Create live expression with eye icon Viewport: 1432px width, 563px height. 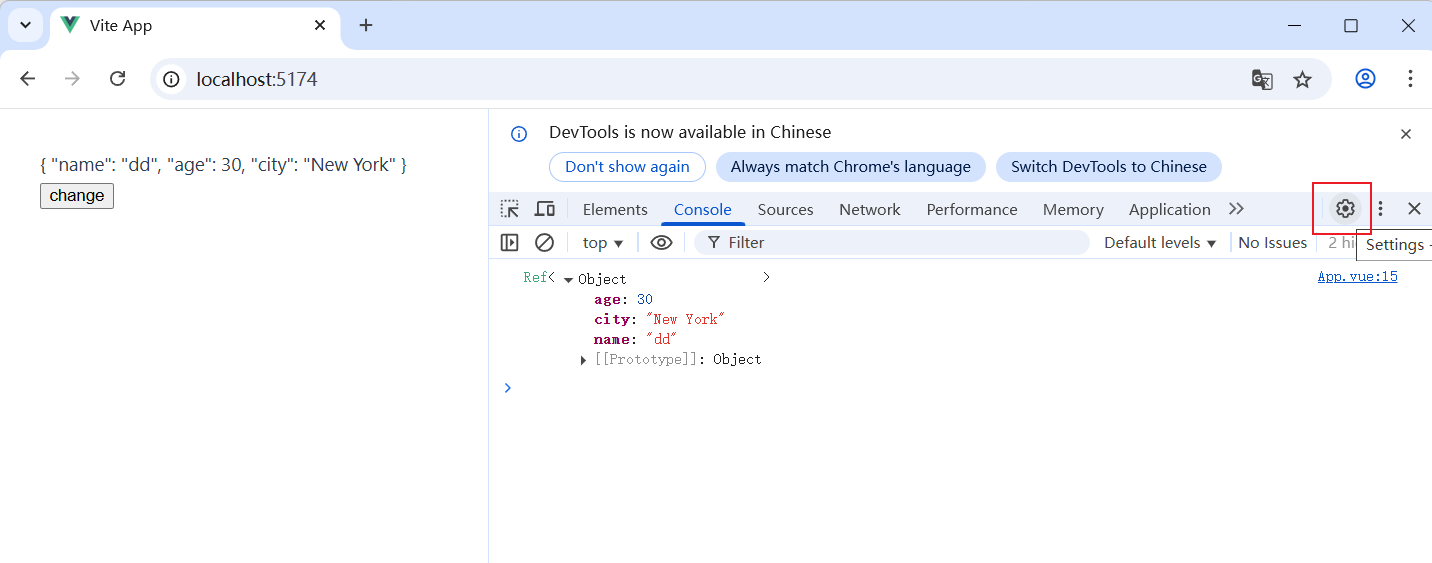(661, 242)
